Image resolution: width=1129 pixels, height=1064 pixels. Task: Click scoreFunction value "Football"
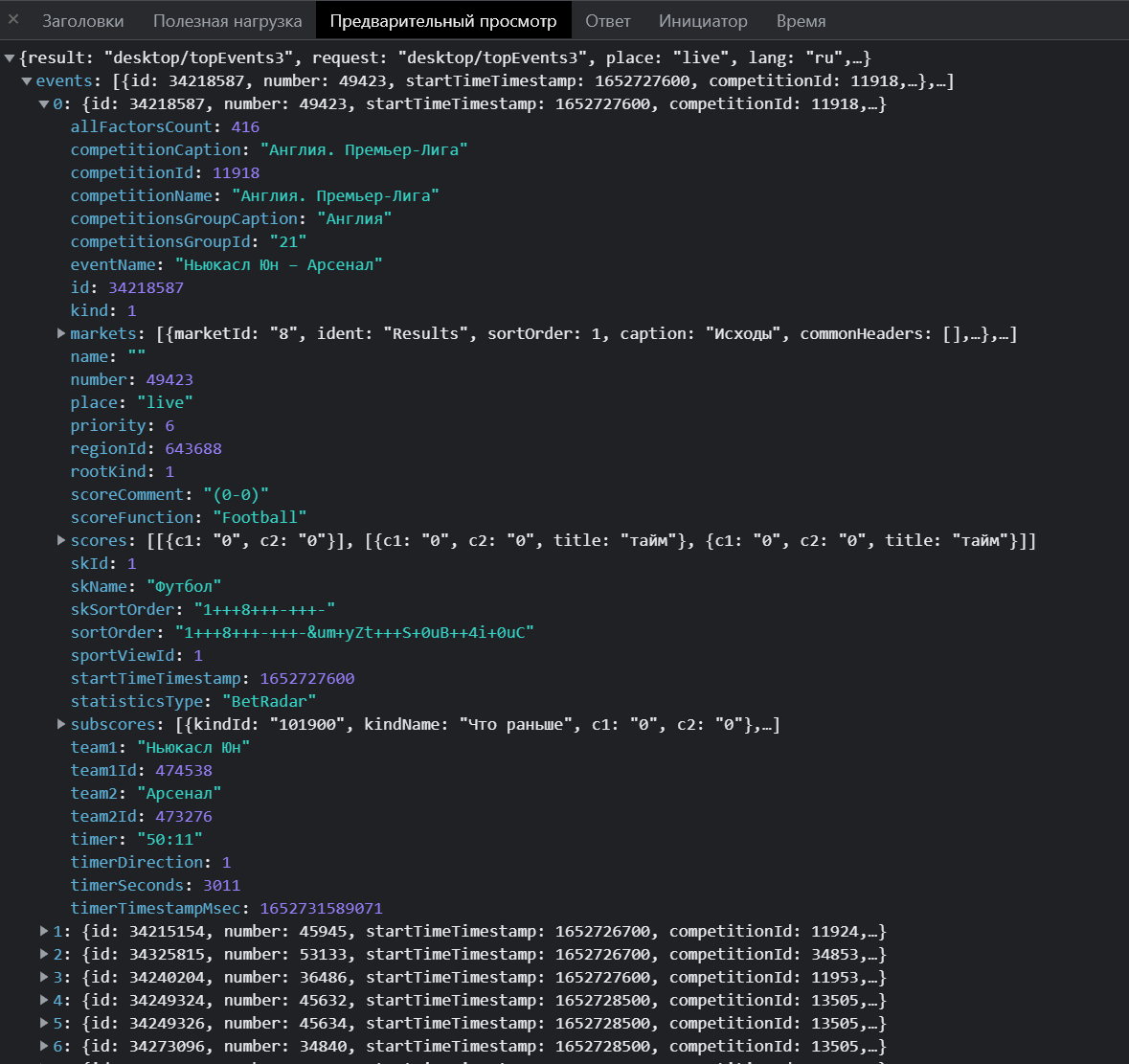tap(260, 517)
